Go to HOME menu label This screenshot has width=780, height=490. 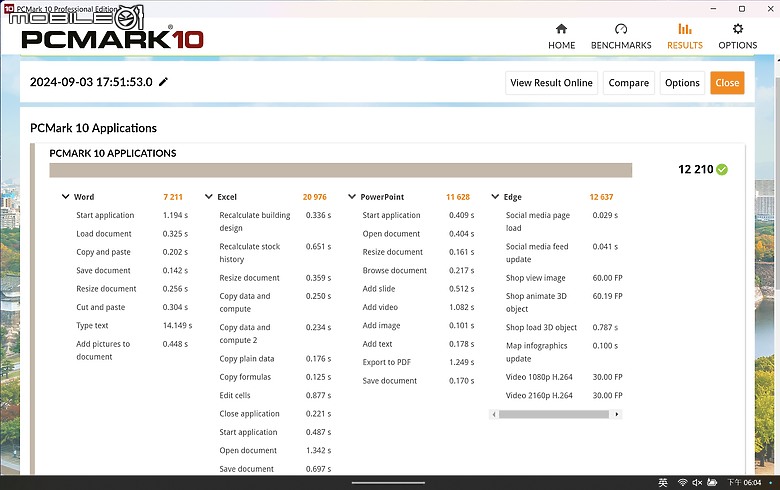point(562,45)
